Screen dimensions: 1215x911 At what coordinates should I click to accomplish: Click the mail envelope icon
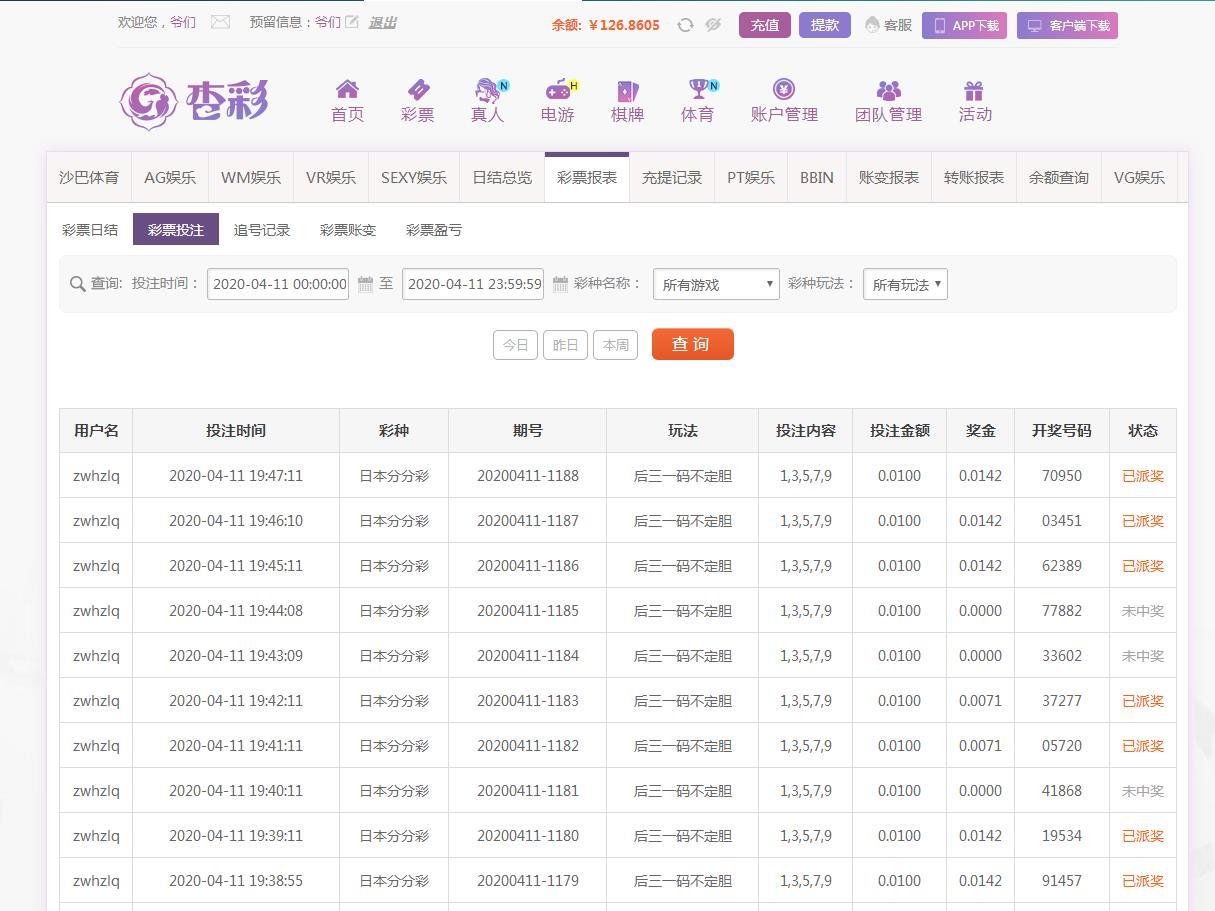coord(220,22)
